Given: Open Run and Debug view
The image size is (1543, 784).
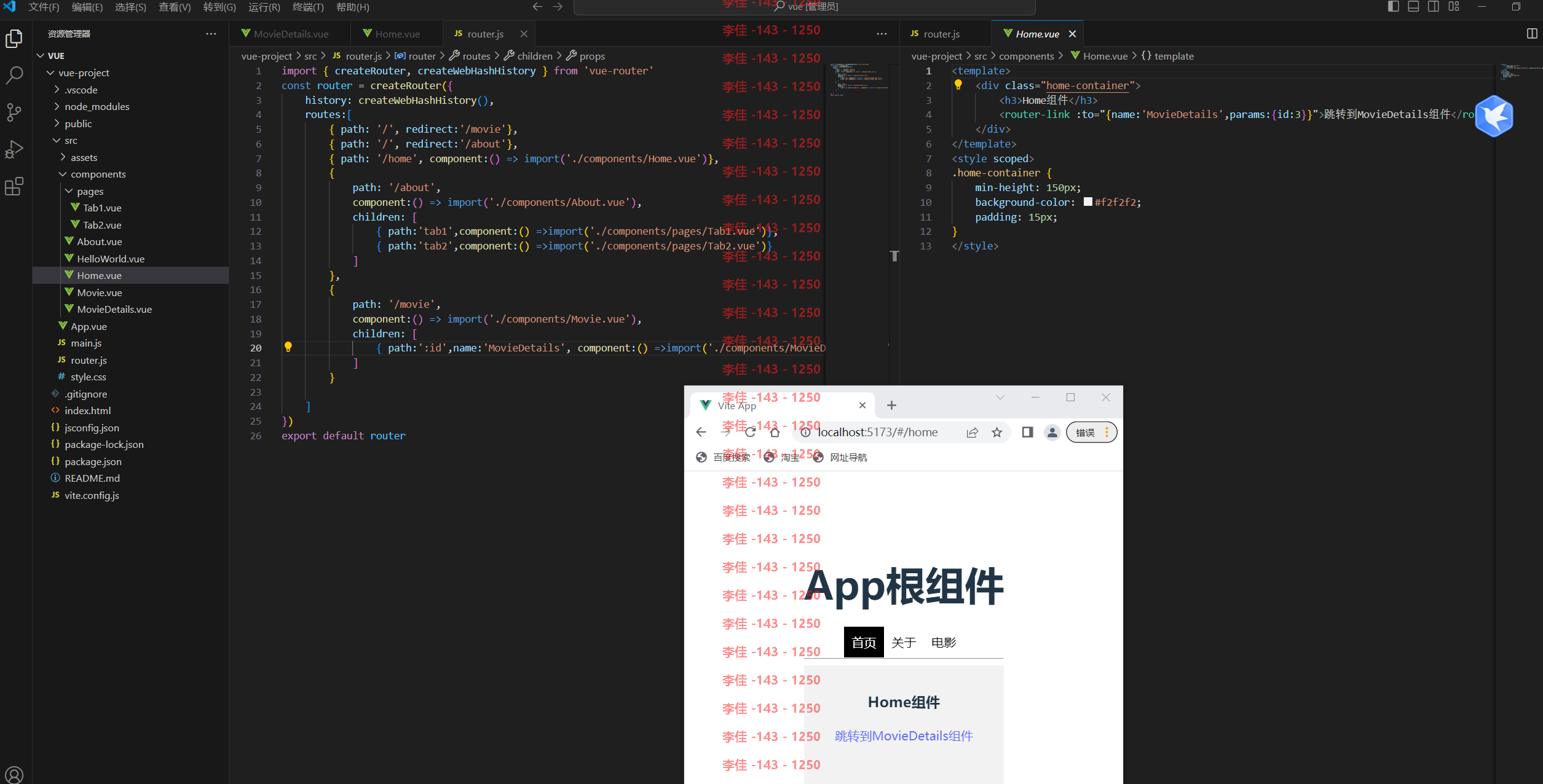Looking at the screenshot, I should coord(14,149).
